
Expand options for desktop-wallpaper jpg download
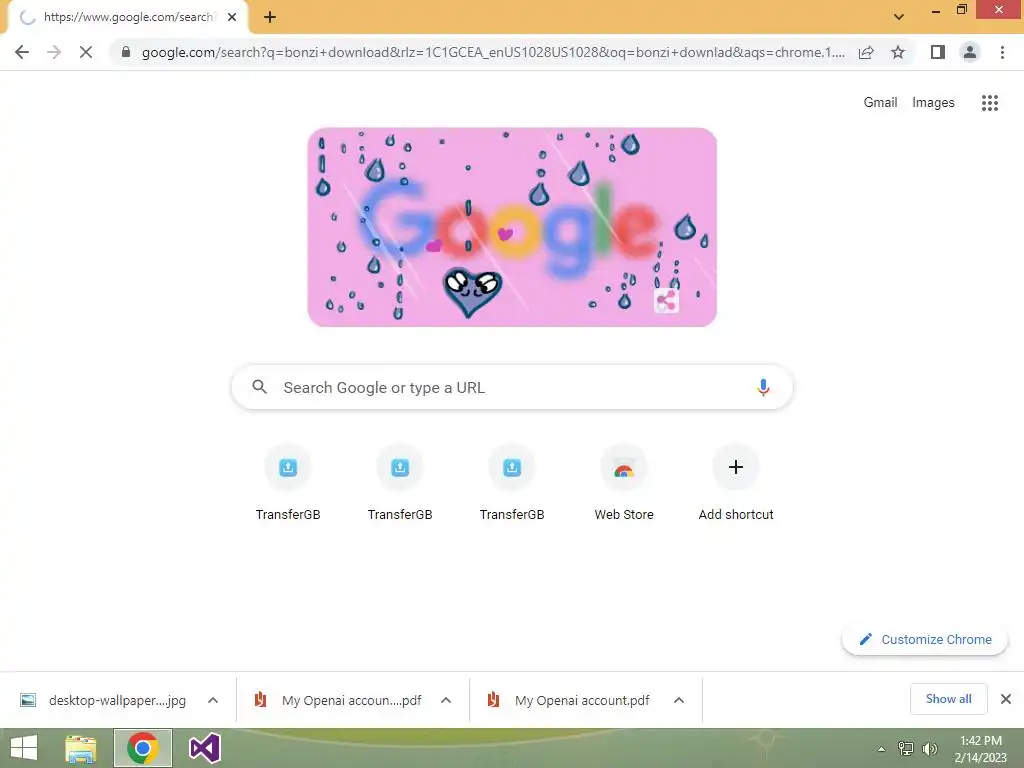click(213, 700)
